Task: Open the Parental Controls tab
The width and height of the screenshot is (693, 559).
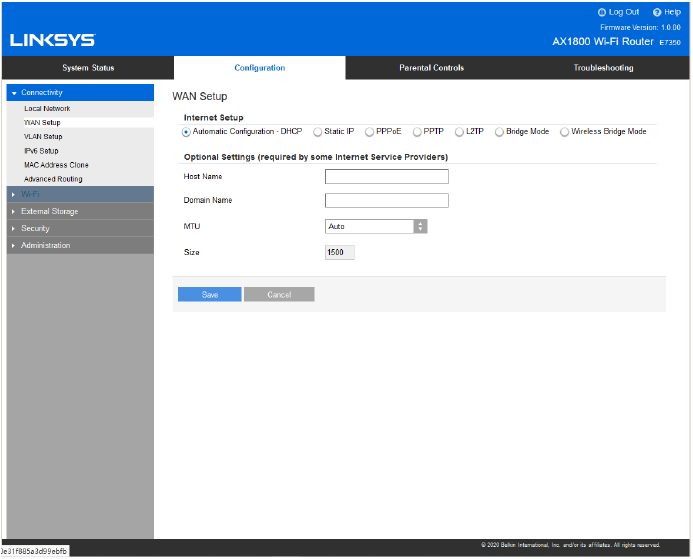Action: (x=432, y=68)
